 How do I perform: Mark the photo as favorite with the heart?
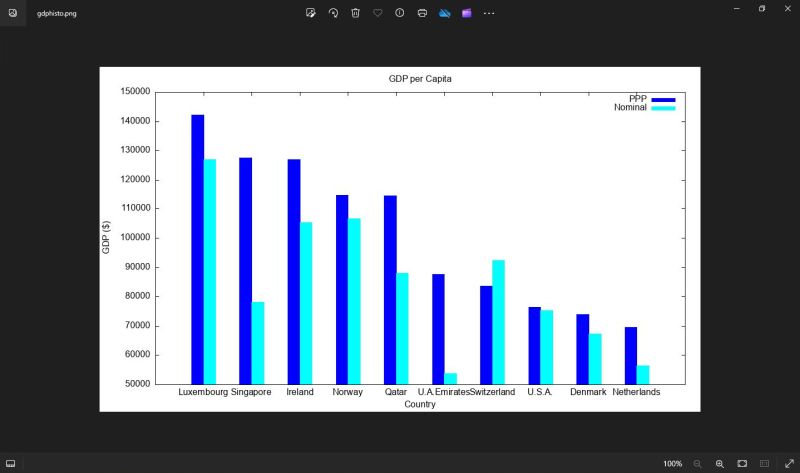pos(378,13)
